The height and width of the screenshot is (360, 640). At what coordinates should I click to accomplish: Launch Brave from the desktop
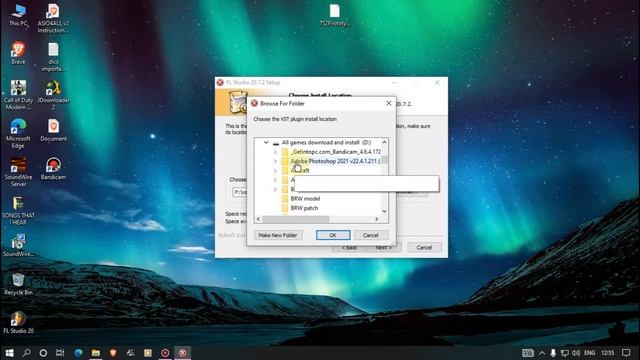point(18,53)
